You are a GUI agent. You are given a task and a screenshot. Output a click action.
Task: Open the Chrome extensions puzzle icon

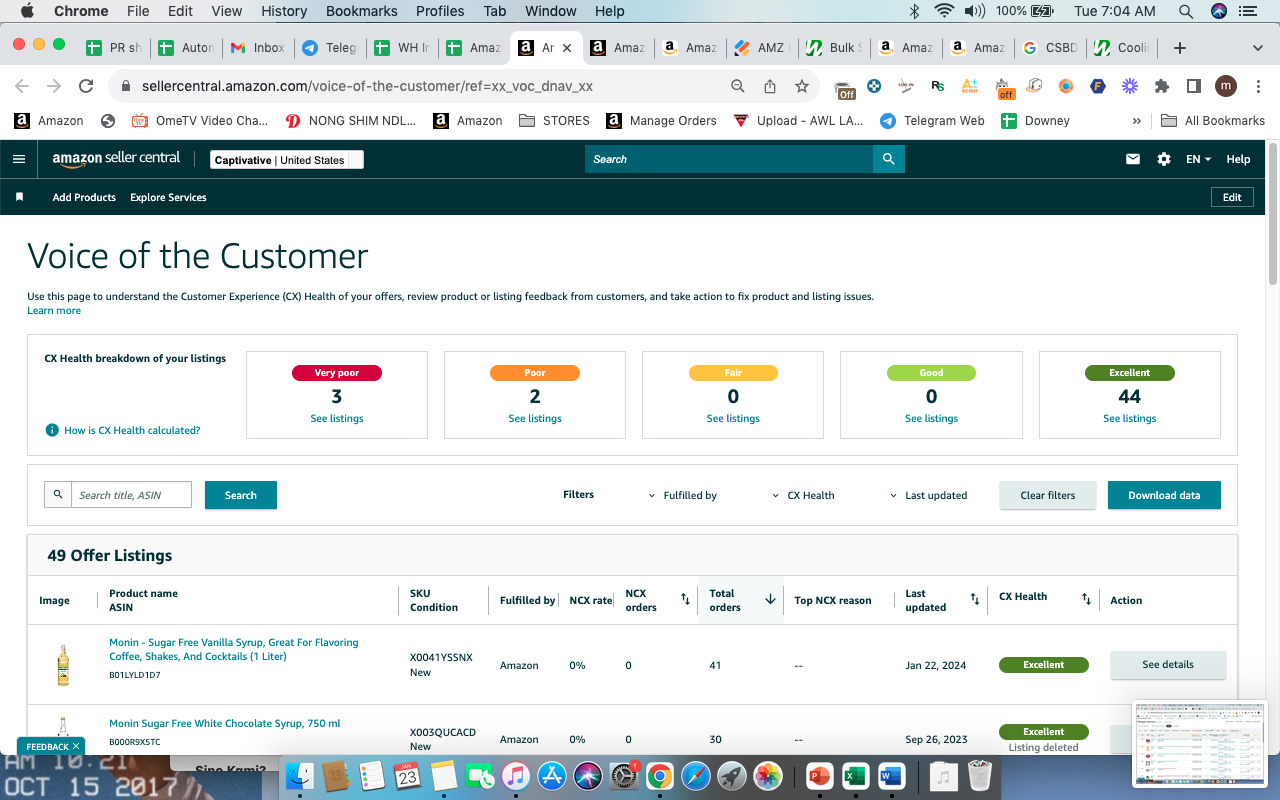click(1162, 86)
